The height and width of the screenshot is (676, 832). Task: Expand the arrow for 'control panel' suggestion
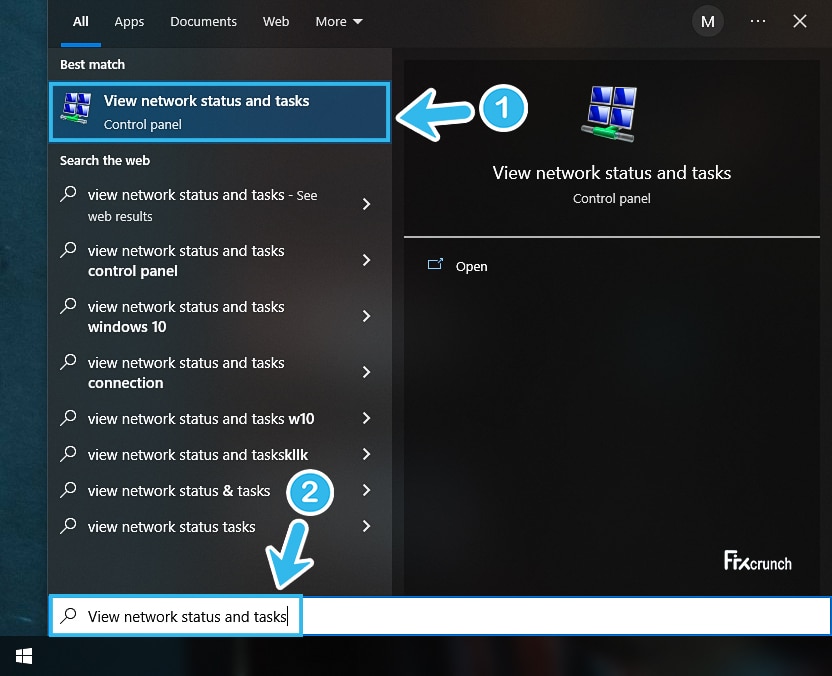366,260
